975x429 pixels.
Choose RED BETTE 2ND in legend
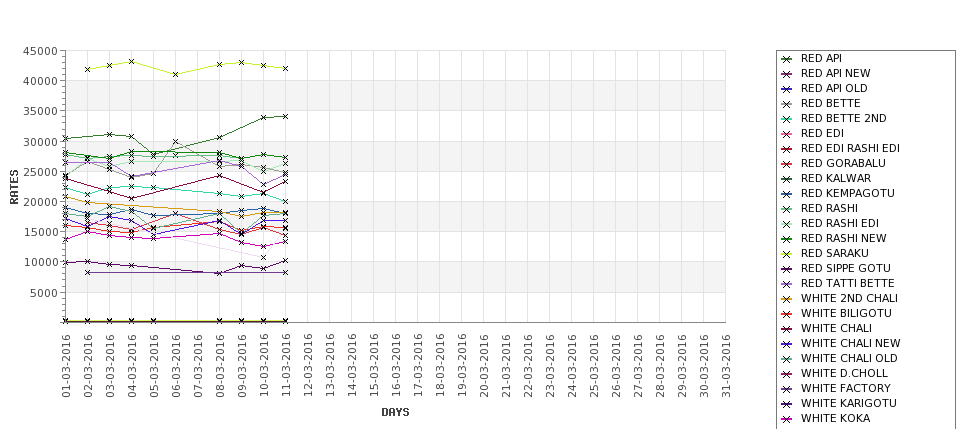tap(843, 118)
